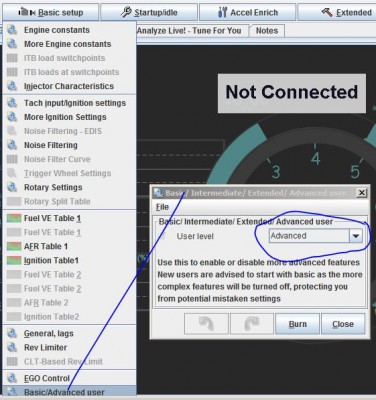This screenshot has width=376, height=400.
Task: Choose Tach input/ignition settings
Action: click(69, 103)
